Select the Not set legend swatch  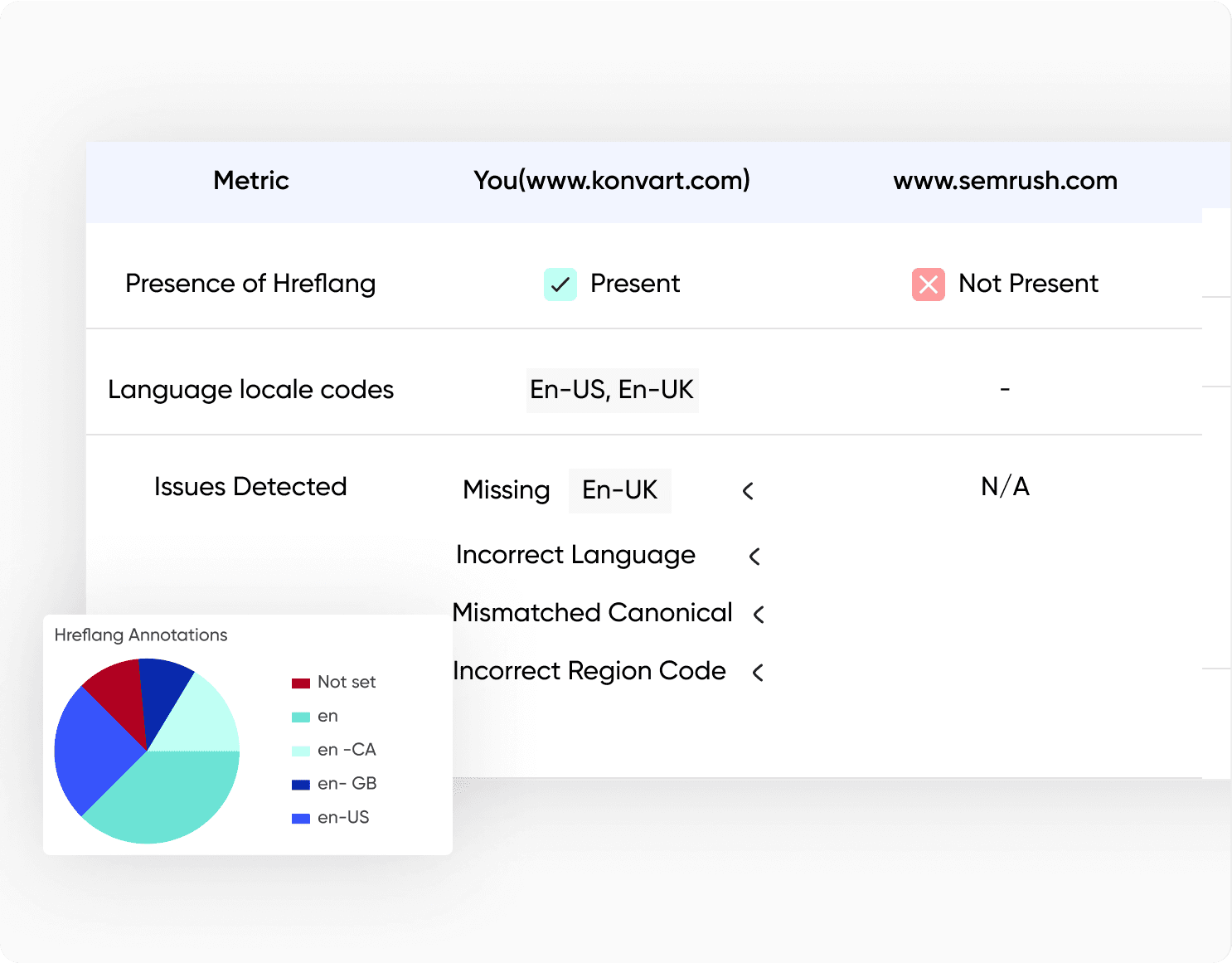(x=300, y=682)
